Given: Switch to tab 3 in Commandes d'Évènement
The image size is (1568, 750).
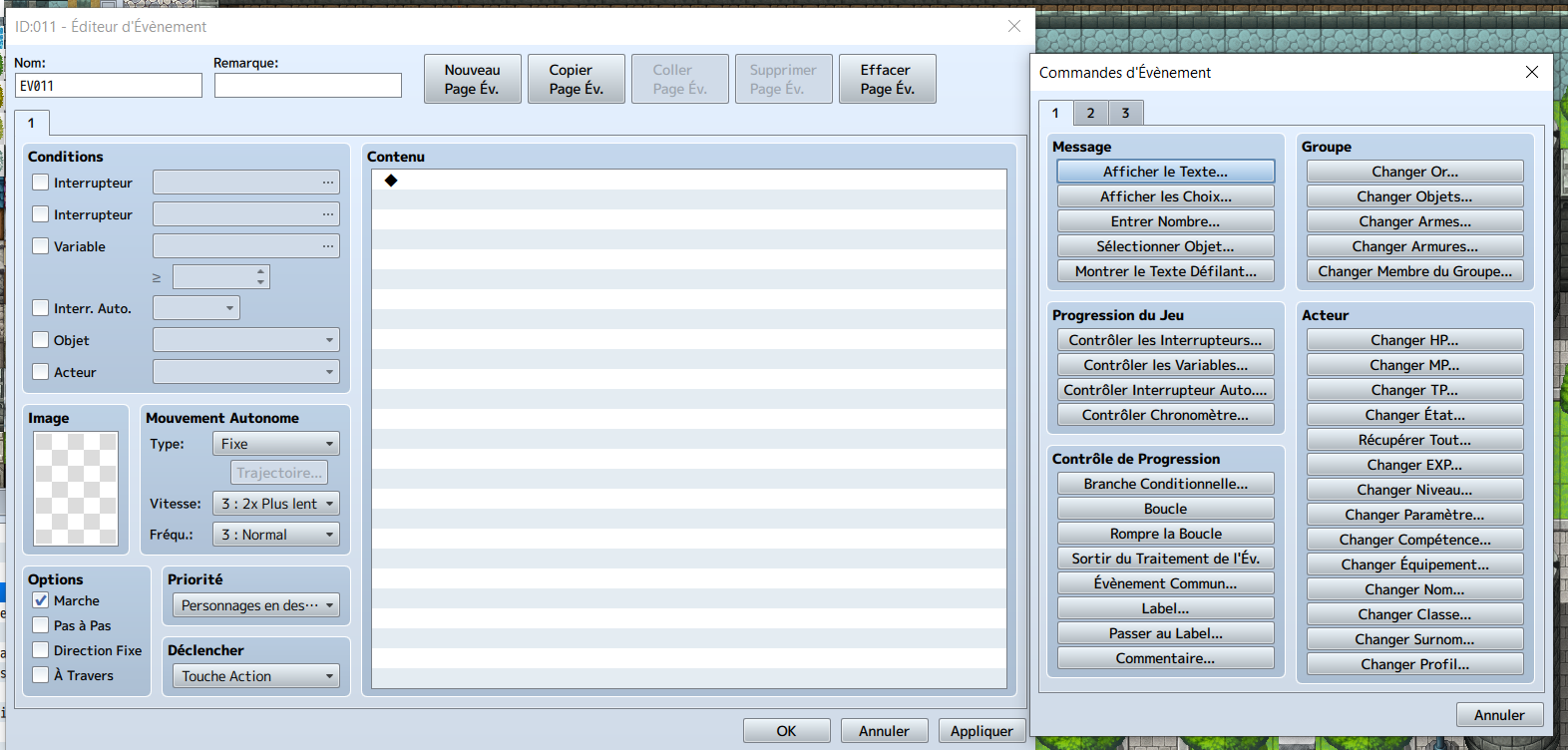Looking at the screenshot, I should point(1125,113).
